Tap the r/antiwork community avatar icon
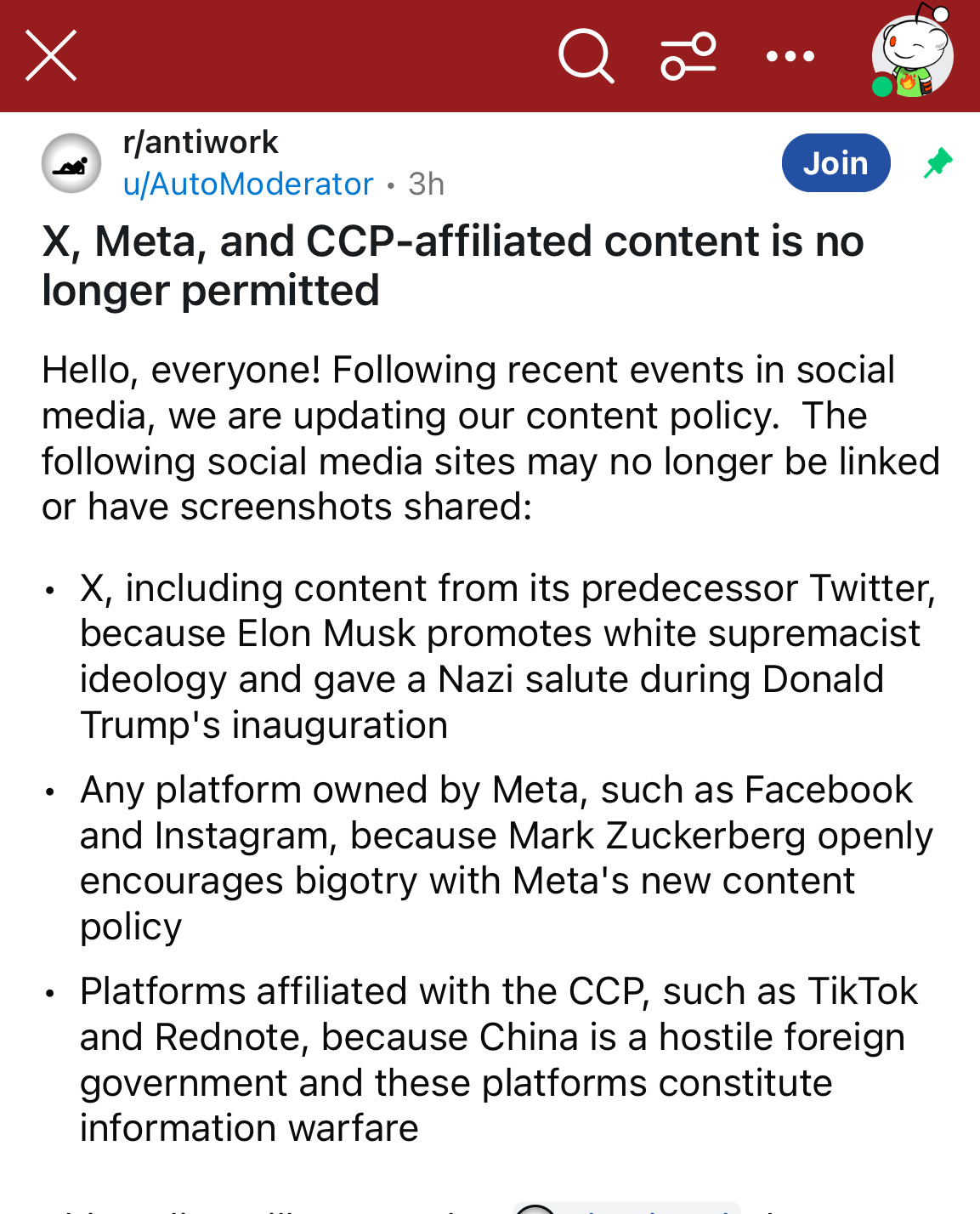Screen dimensions: 980x1214 [x=71, y=163]
